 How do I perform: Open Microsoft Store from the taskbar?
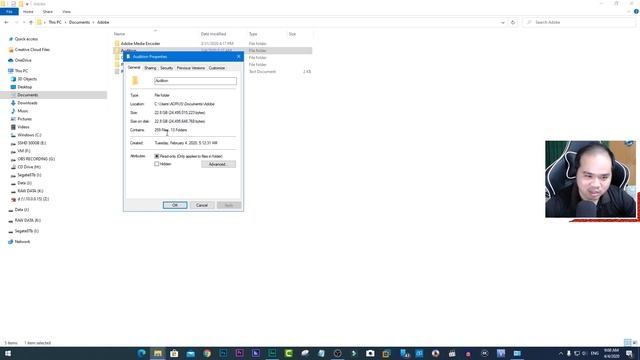click(174, 353)
